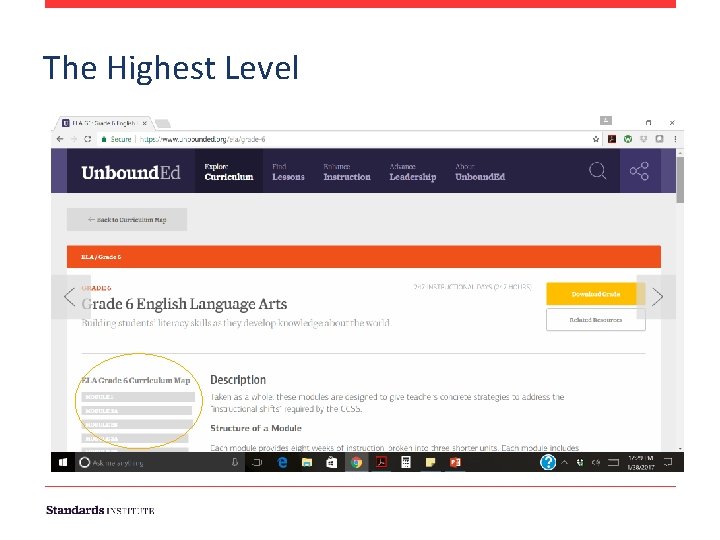Click the volume speaker tray icon

(596, 462)
